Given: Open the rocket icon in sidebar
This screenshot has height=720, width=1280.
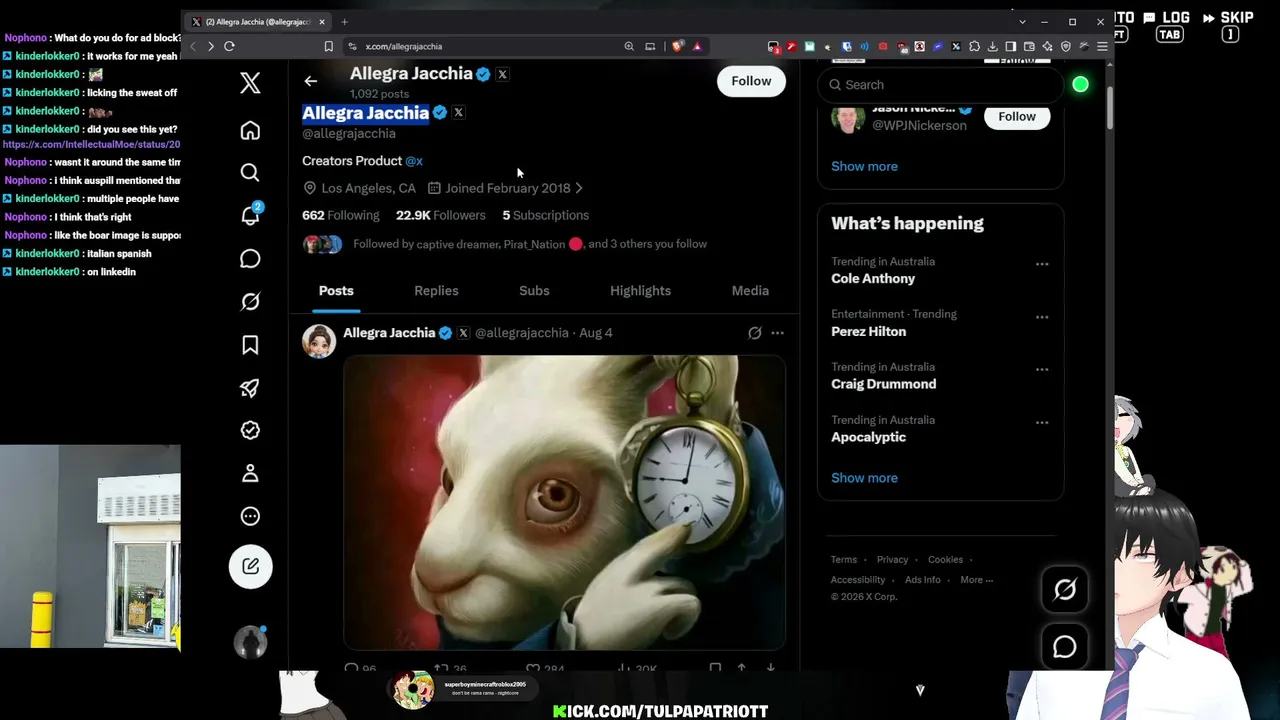Looking at the screenshot, I should (250, 388).
